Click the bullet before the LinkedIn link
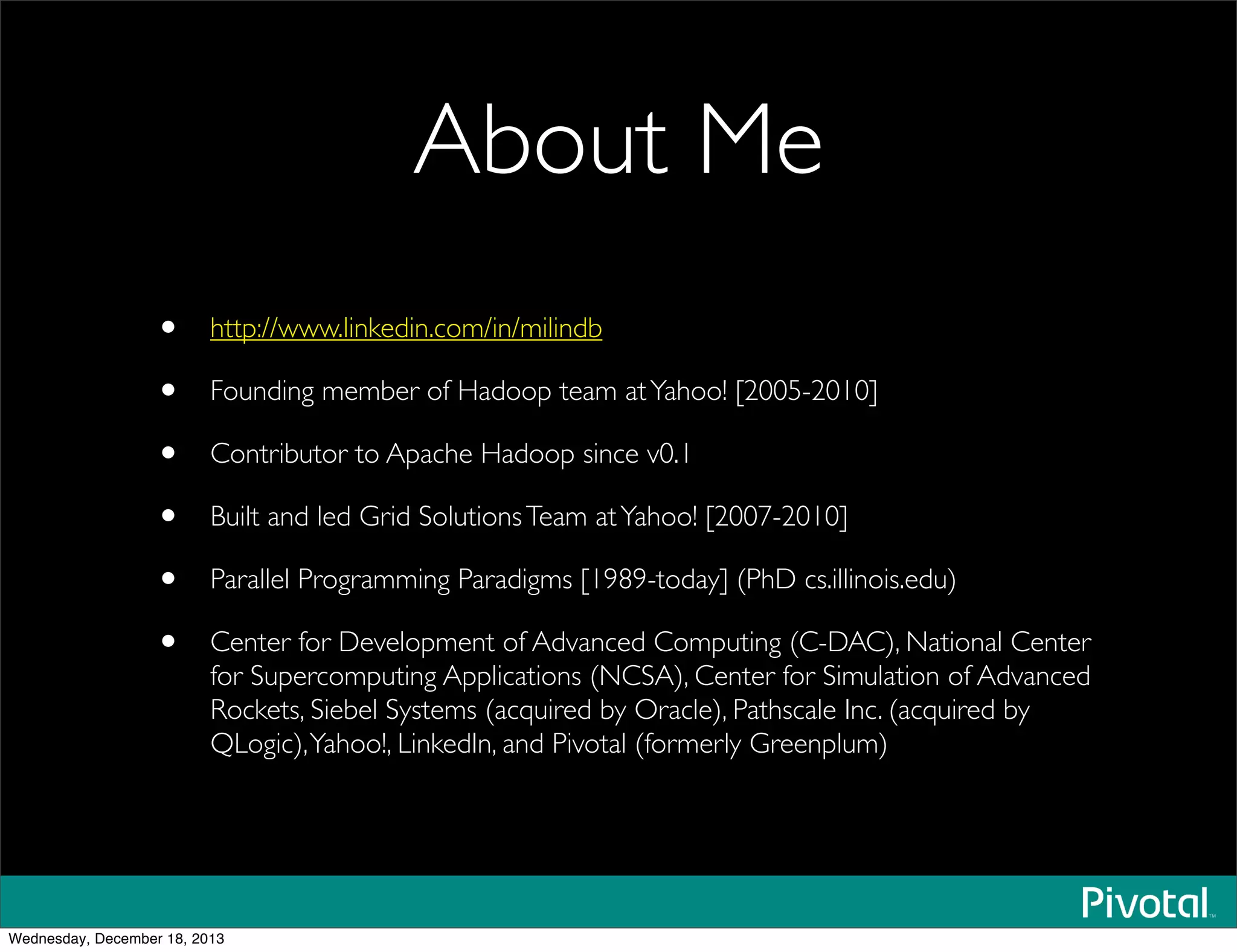Image resolution: width=1237 pixels, height=952 pixels. [x=169, y=327]
